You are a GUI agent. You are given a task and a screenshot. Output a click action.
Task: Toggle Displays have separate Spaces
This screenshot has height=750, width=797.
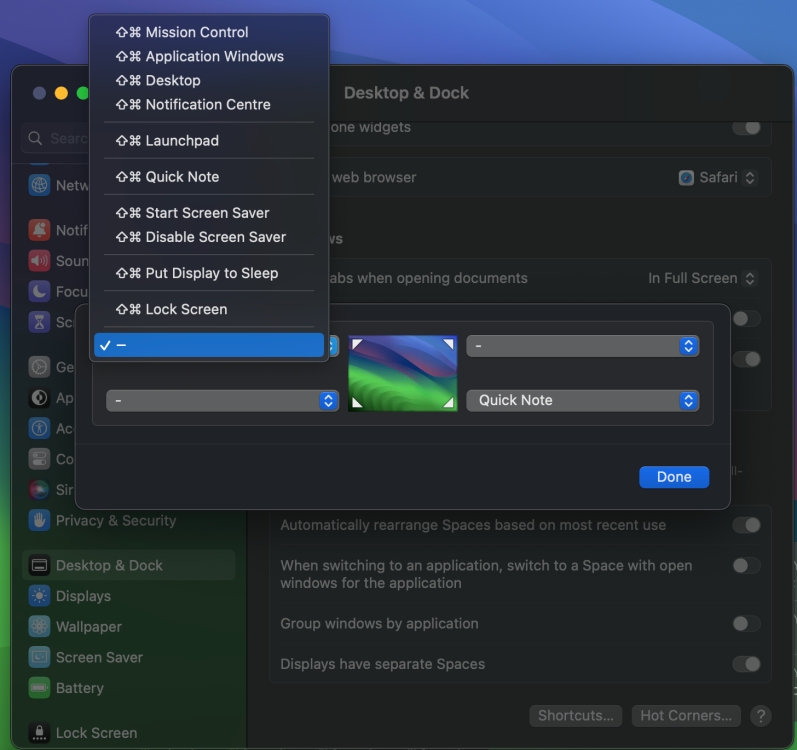746,664
